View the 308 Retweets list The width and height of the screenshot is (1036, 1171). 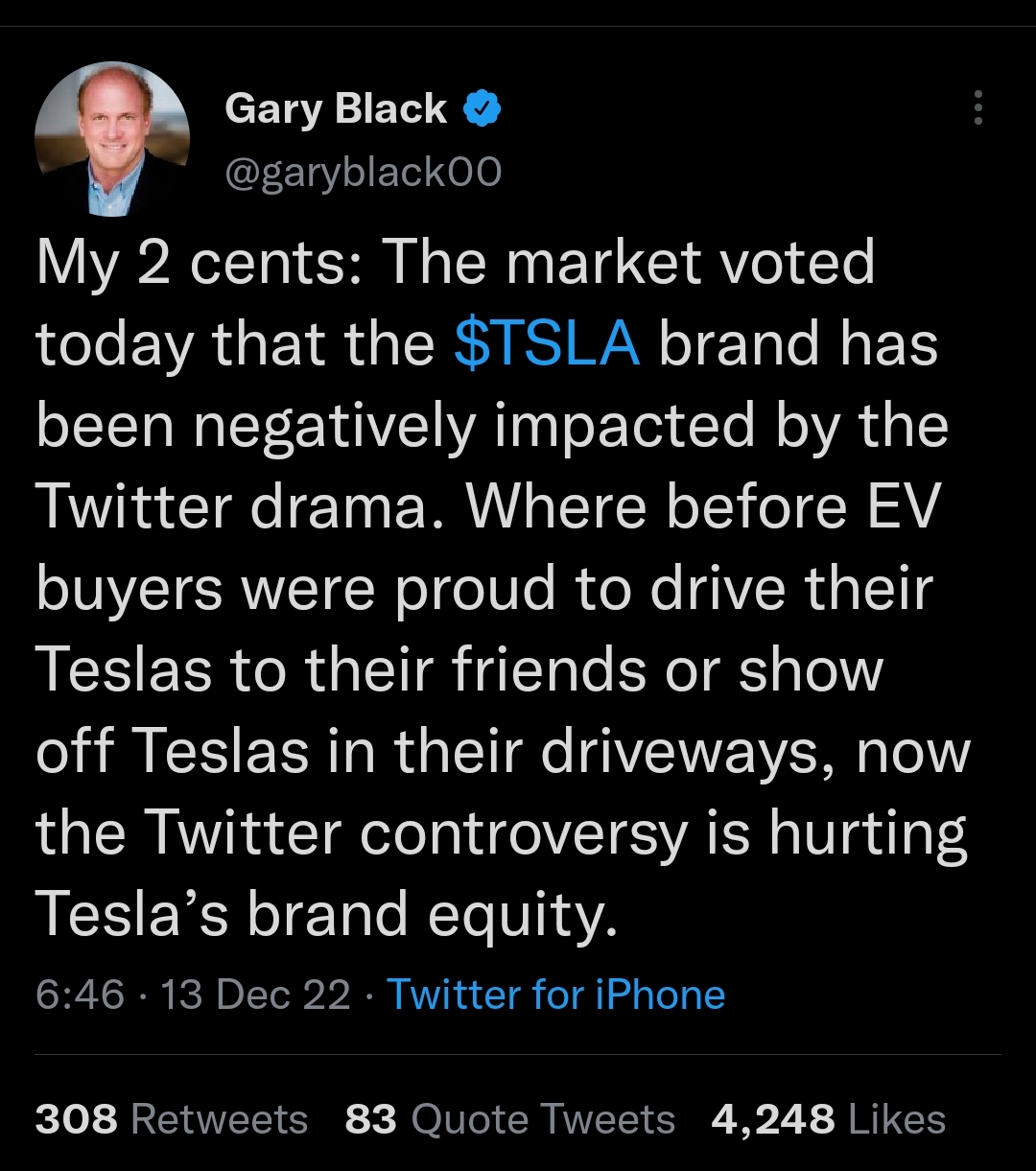pos(172,1119)
